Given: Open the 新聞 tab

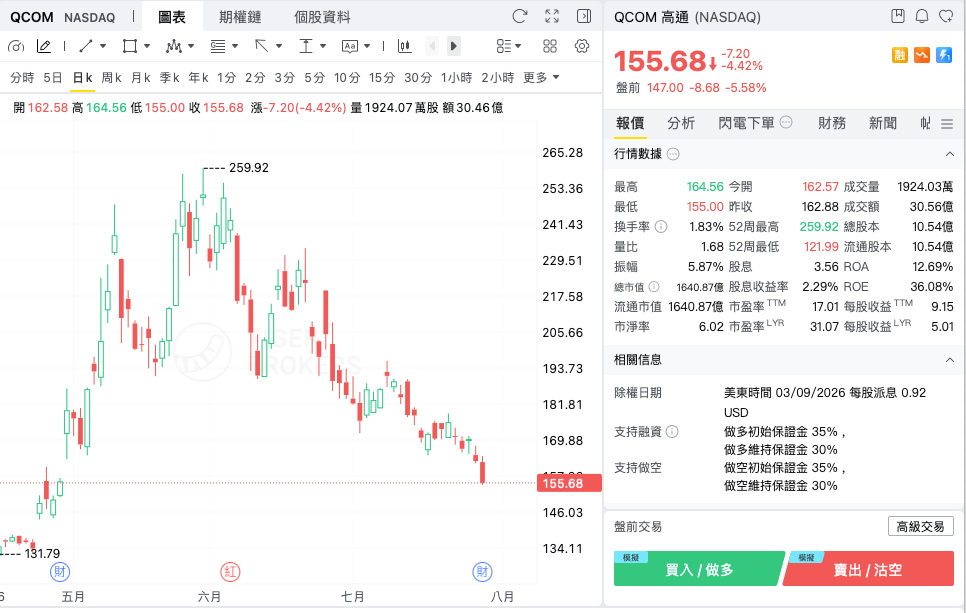Looking at the screenshot, I should point(882,123).
